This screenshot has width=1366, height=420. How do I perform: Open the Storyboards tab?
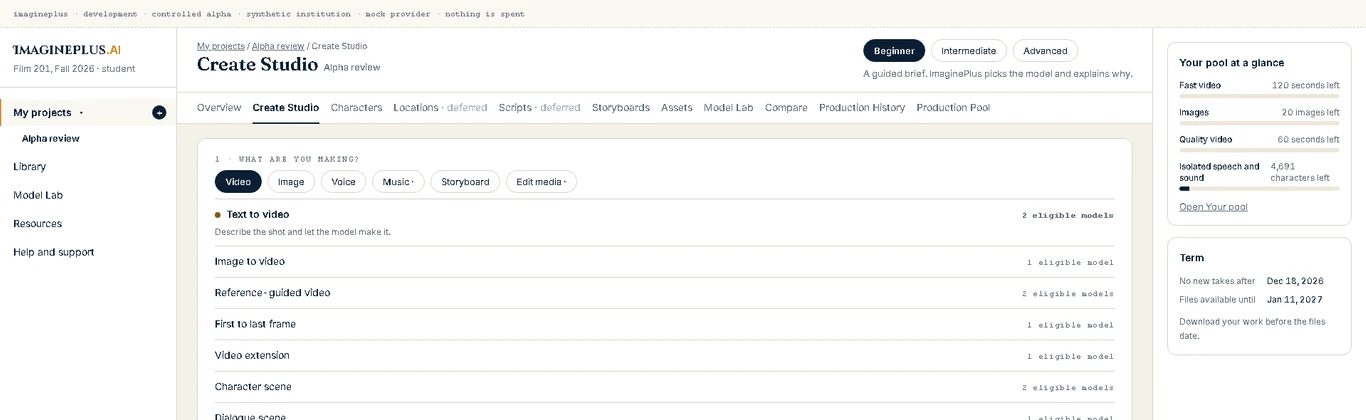click(621, 108)
